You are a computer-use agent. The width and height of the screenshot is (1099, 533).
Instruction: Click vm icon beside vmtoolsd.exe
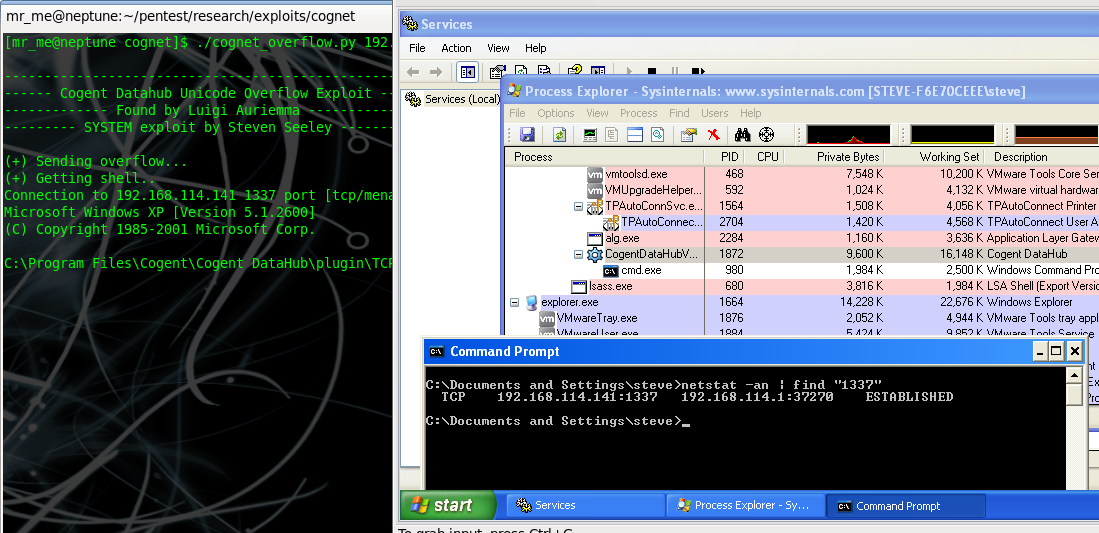595,174
